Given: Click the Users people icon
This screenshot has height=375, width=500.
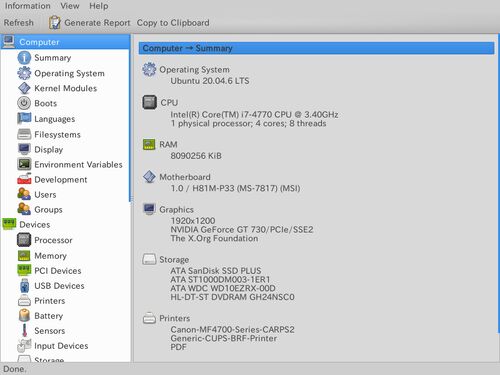Looking at the screenshot, I should pos(24,194).
